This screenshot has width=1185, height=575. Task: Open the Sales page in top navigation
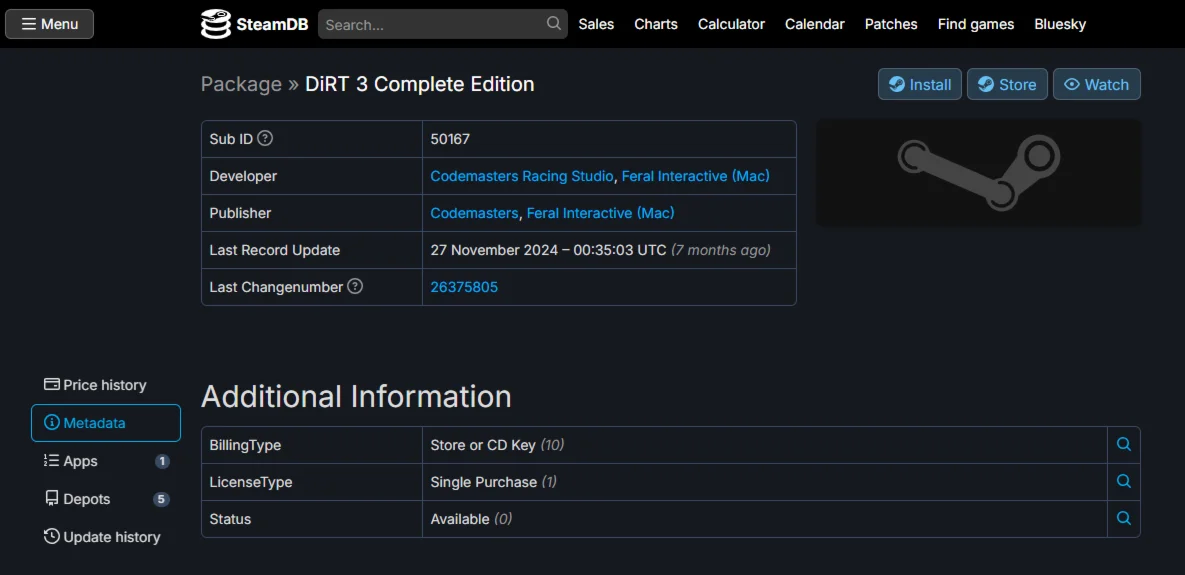tap(596, 24)
